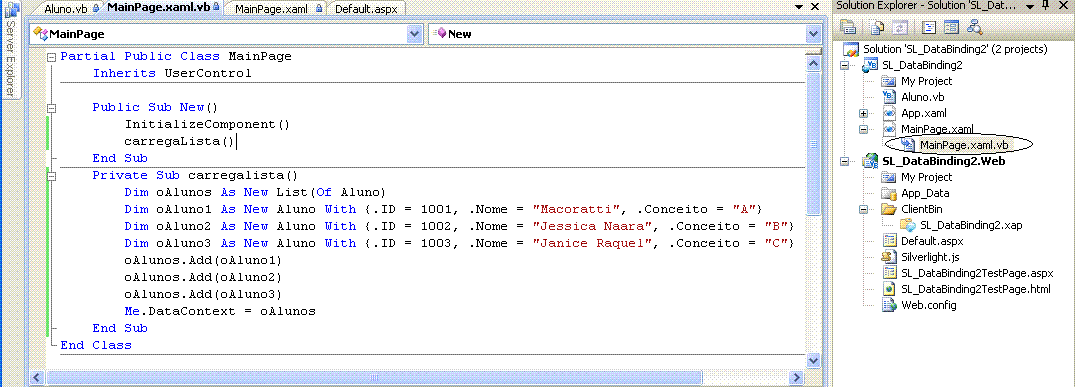The image size is (1075, 387).
Task: Select MainPage.xaml in Solution Explorer tree
Action: coord(937,129)
